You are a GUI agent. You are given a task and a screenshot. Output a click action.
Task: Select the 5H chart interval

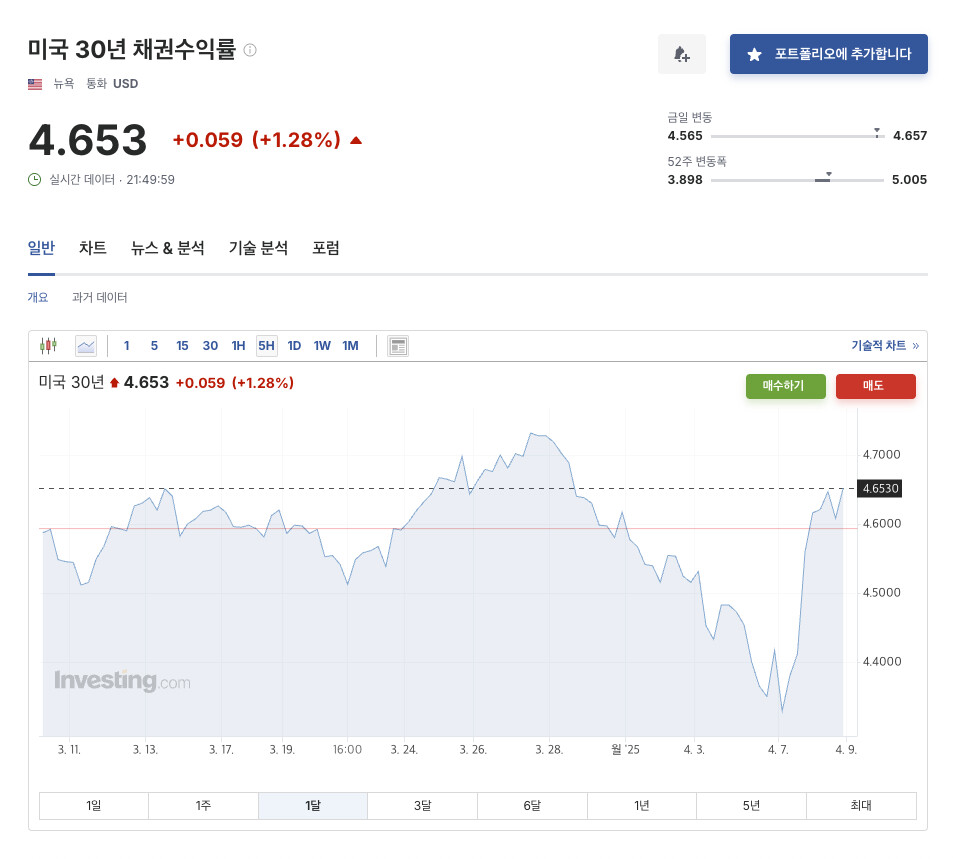266,346
